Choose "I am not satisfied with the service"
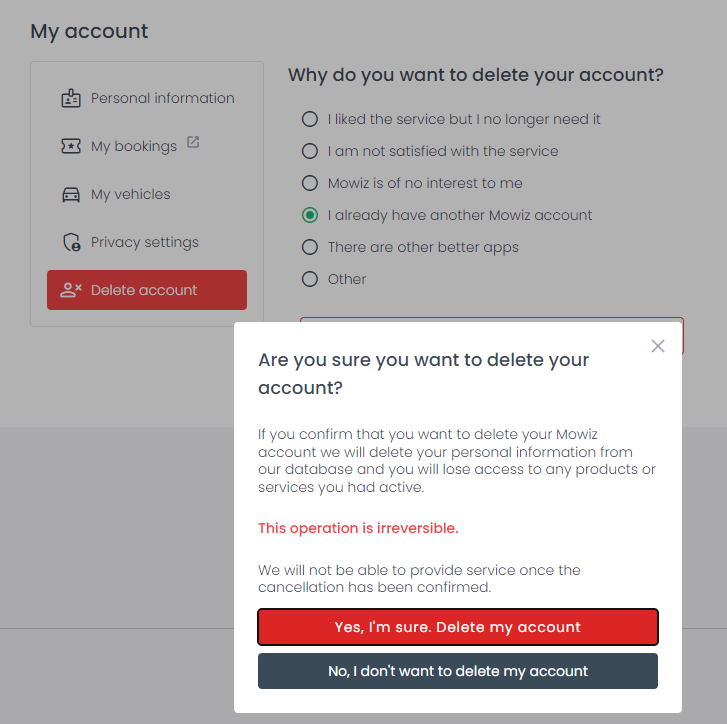This screenshot has height=724, width=727. (x=310, y=151)
